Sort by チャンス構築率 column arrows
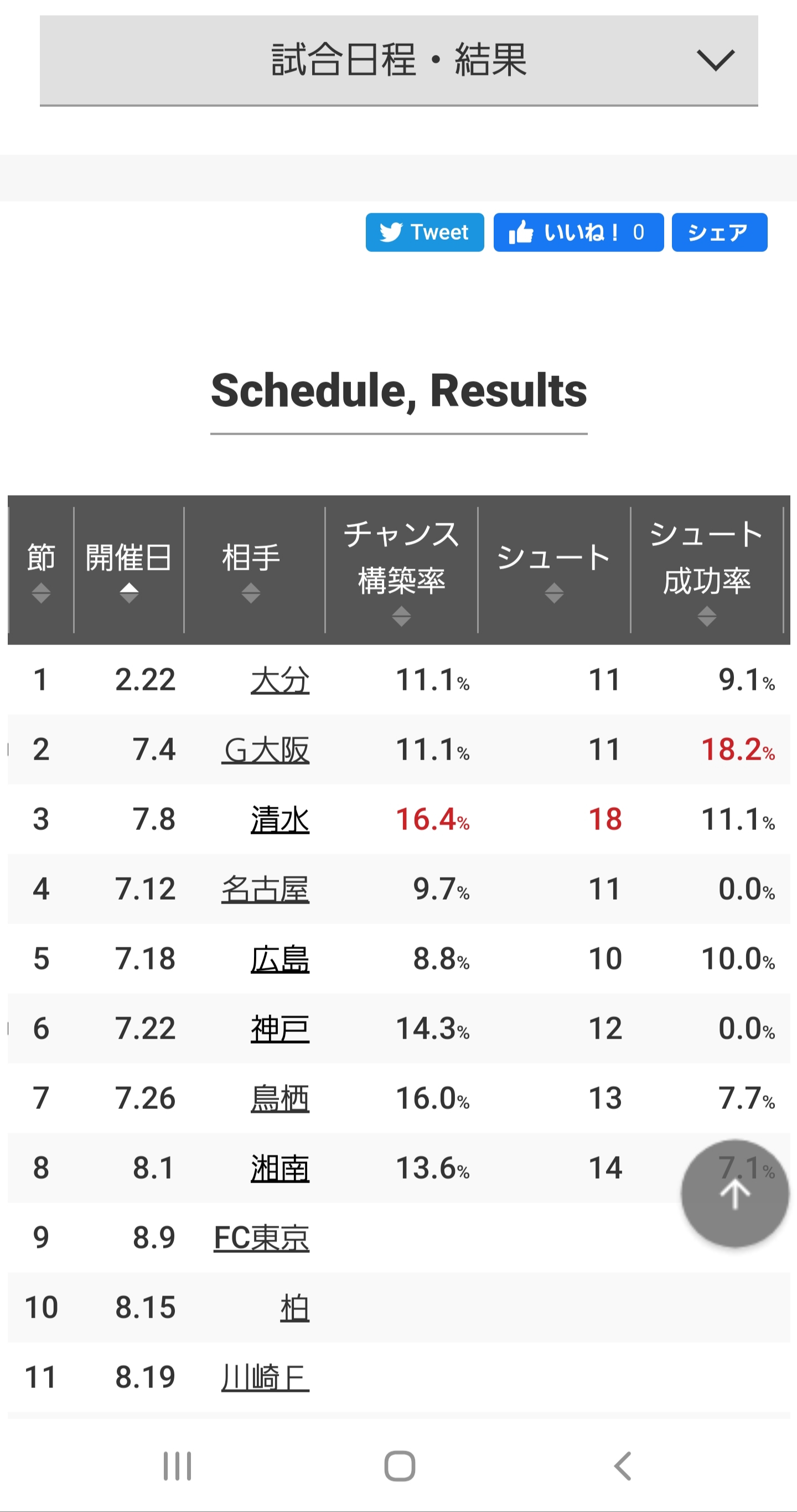Image resolution: width=797 pixels, height=1512 pixels. 401,616
